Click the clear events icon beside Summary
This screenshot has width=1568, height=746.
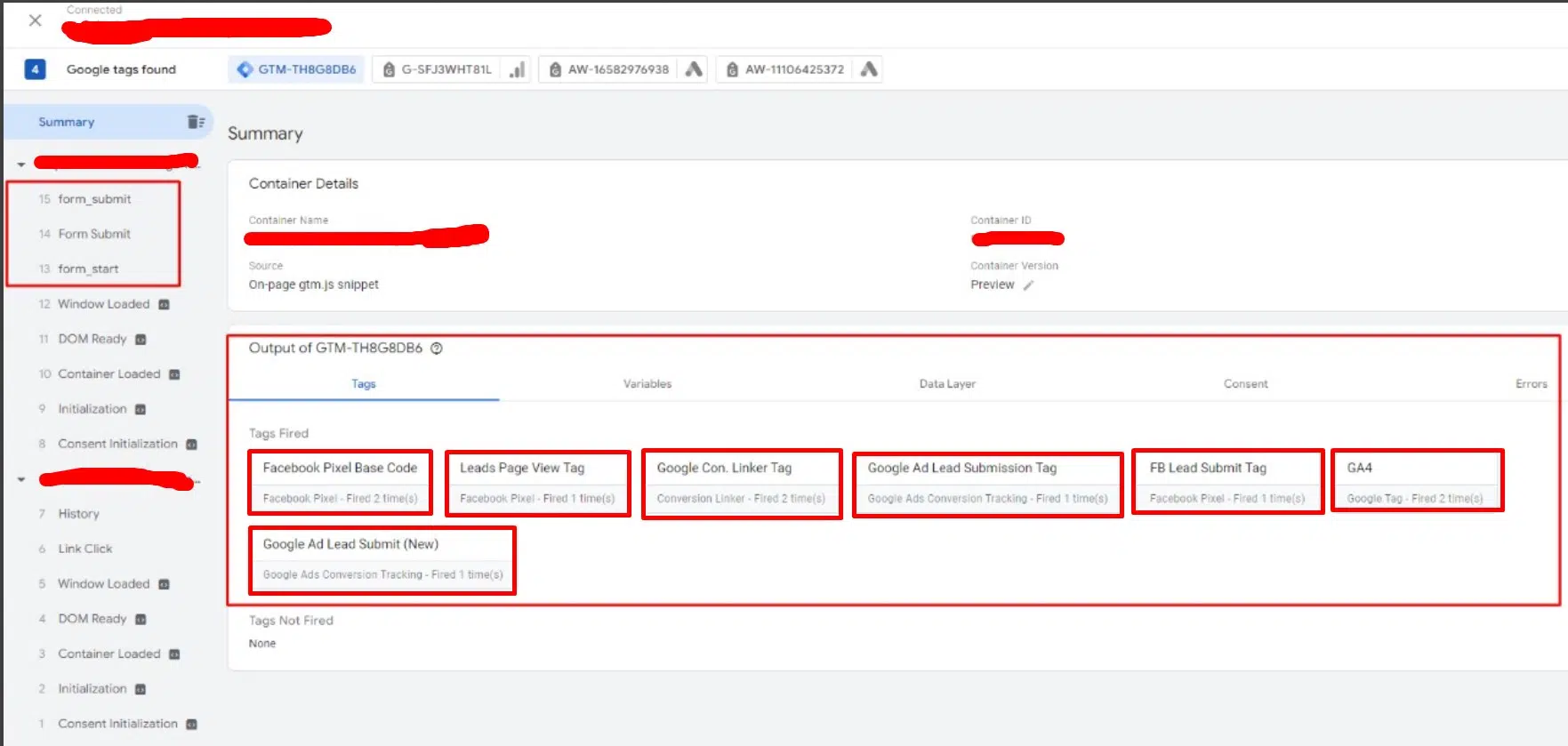196,122
